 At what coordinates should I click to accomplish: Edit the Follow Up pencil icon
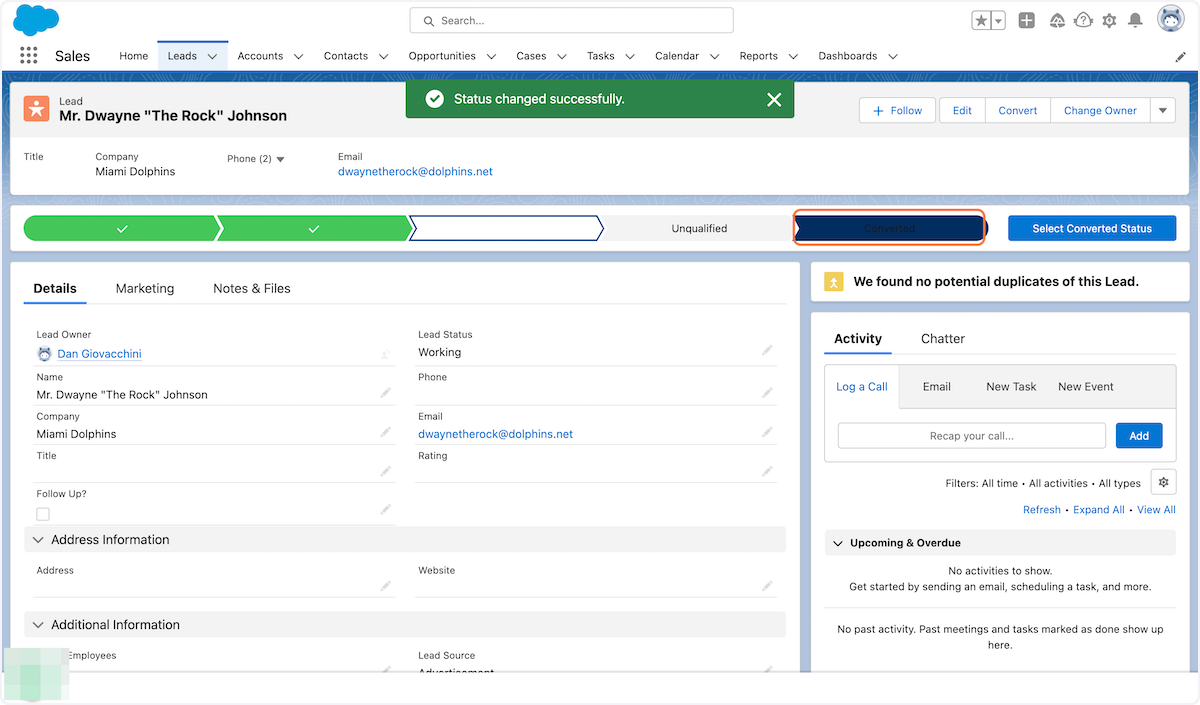pyautogui.click(x=385, y=510)
